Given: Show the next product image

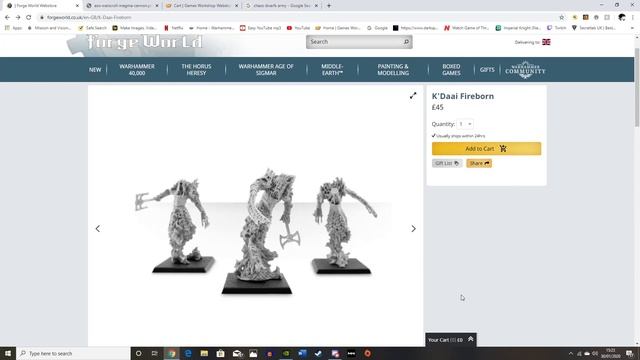Looking at the screenshot, I should coord(413,229).
